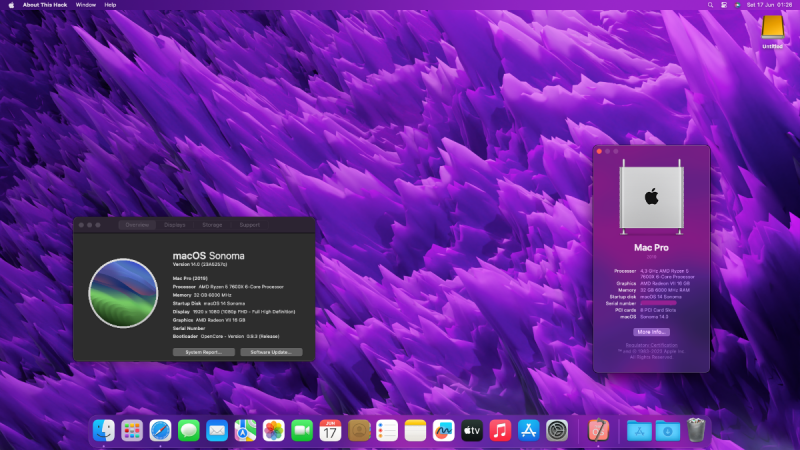Launch FaceTime from the dock
Image resolution: width=800 pixels, height=450 pixels.
[x=302, y=431]
